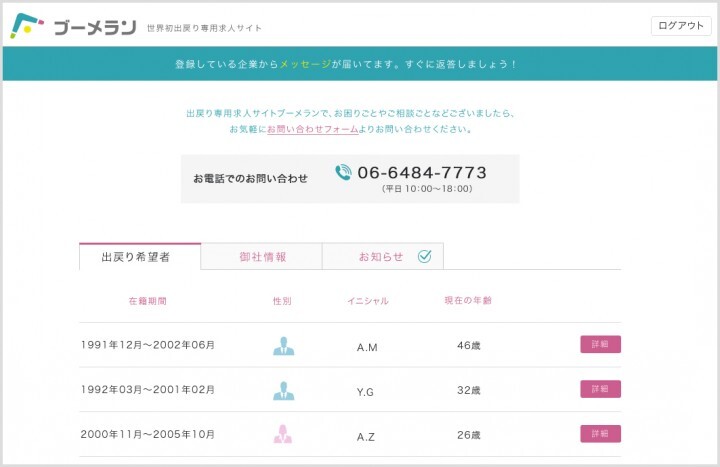Log out with the ログアウト button

click(681, 26)
